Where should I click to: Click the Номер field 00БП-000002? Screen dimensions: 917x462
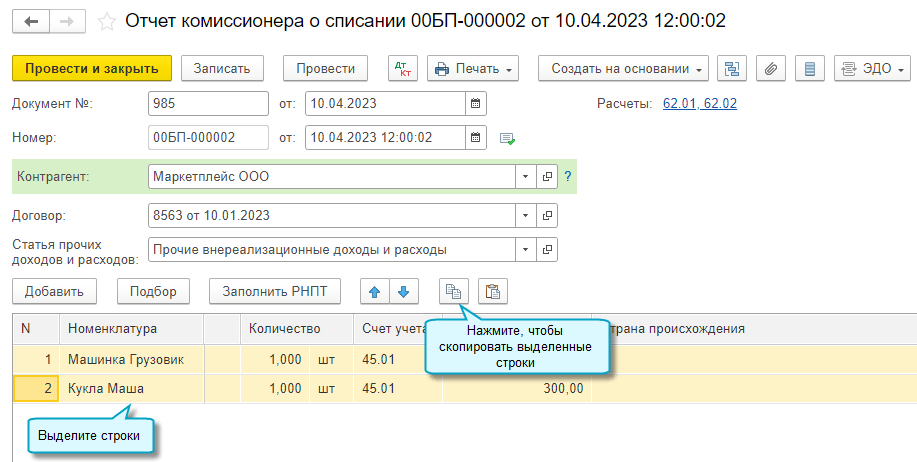point(208,138)
